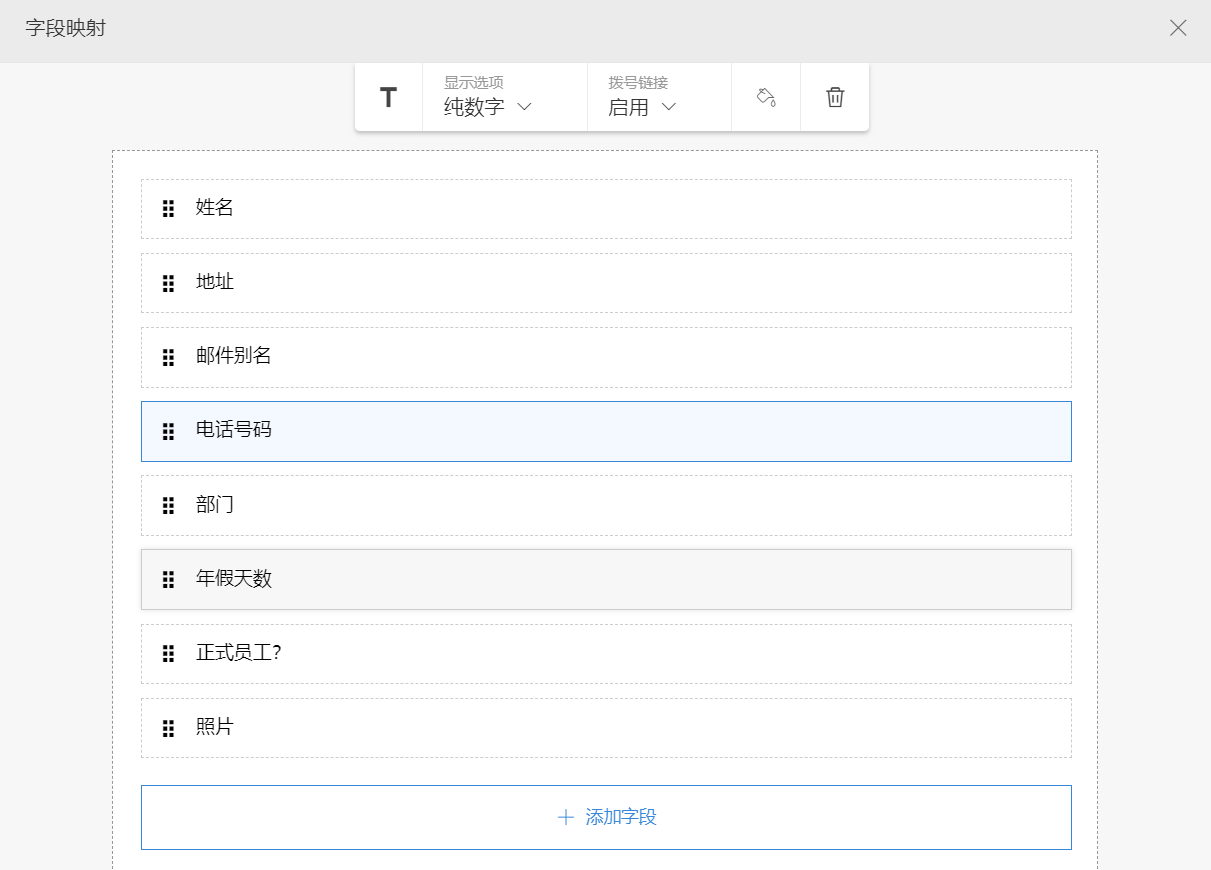Click drag handle beside 年假天数 field
This screenshot has height=870, width=1211.
[x=168, y=579]
